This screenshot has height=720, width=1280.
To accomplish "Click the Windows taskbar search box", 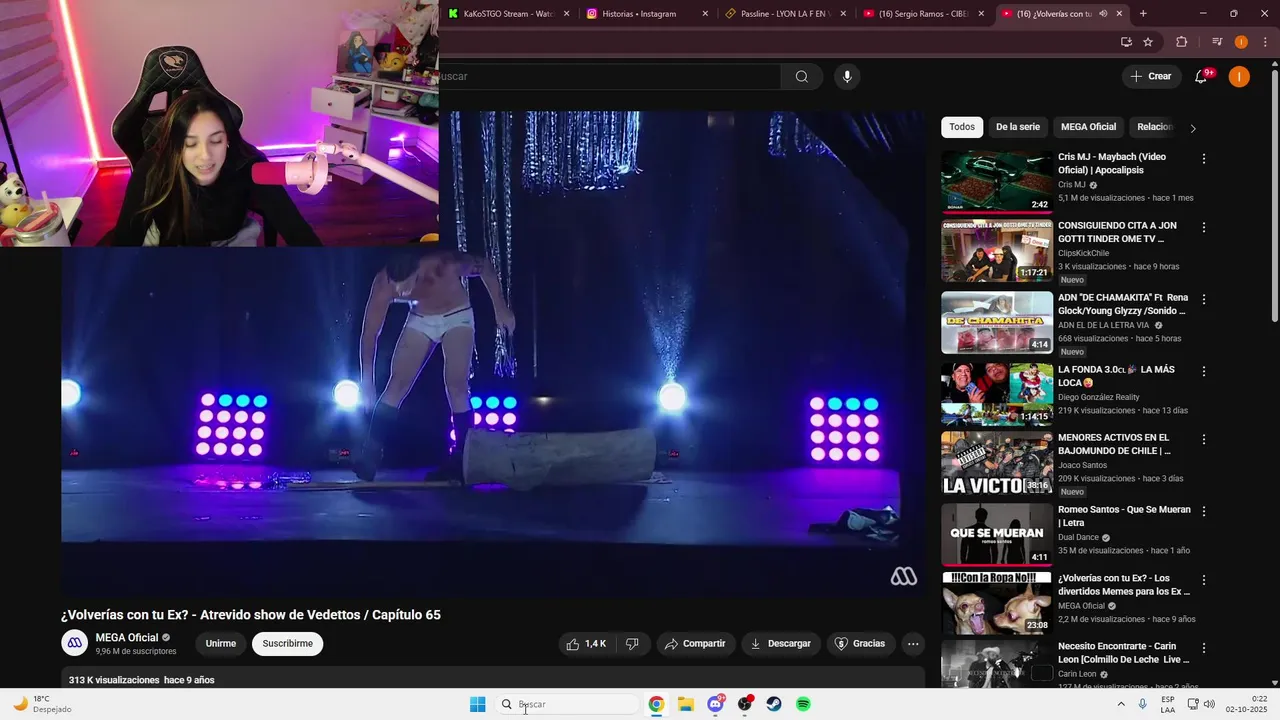I will click(x=568, y=704).
